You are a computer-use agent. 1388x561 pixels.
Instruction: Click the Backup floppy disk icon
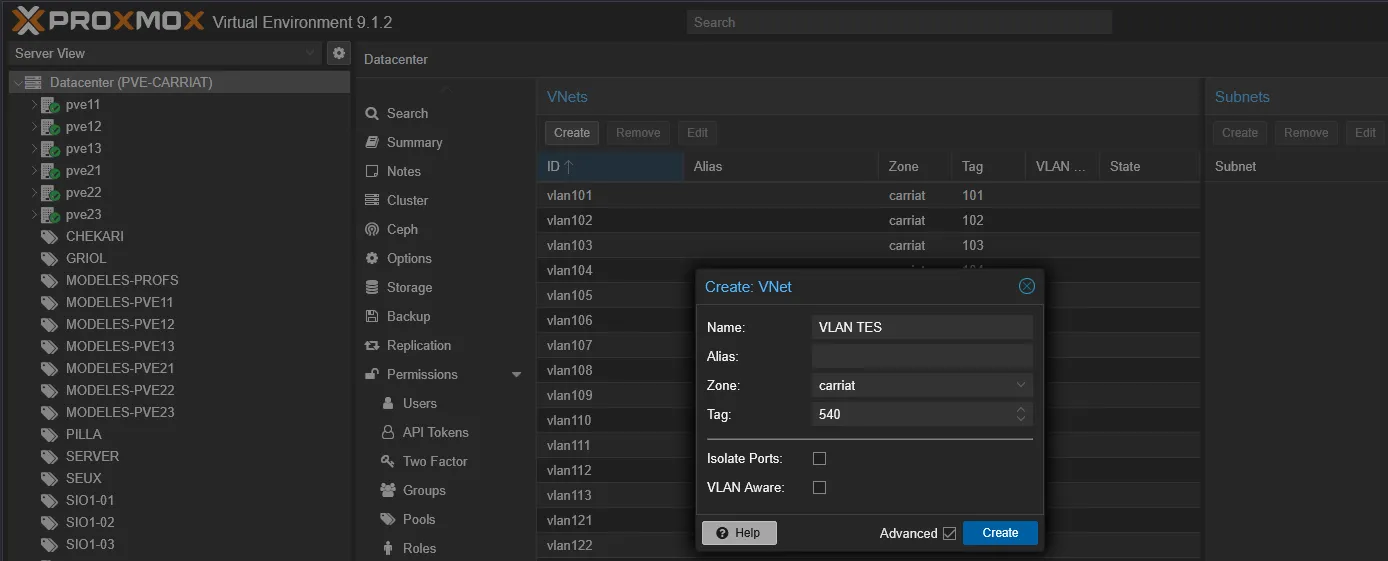click(373, 316)
